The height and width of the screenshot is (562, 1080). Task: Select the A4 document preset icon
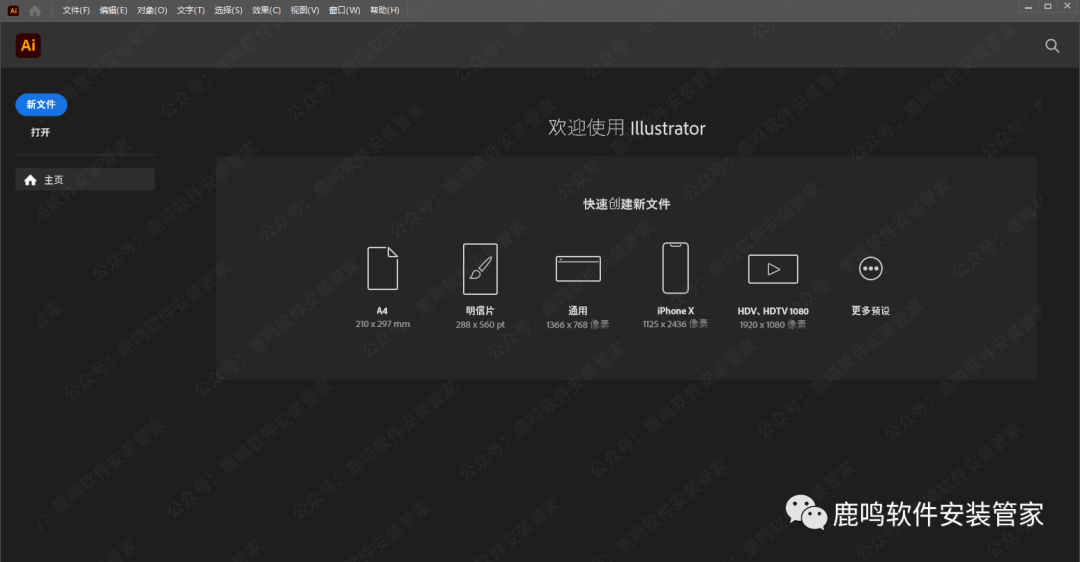[x=382, y=268]
